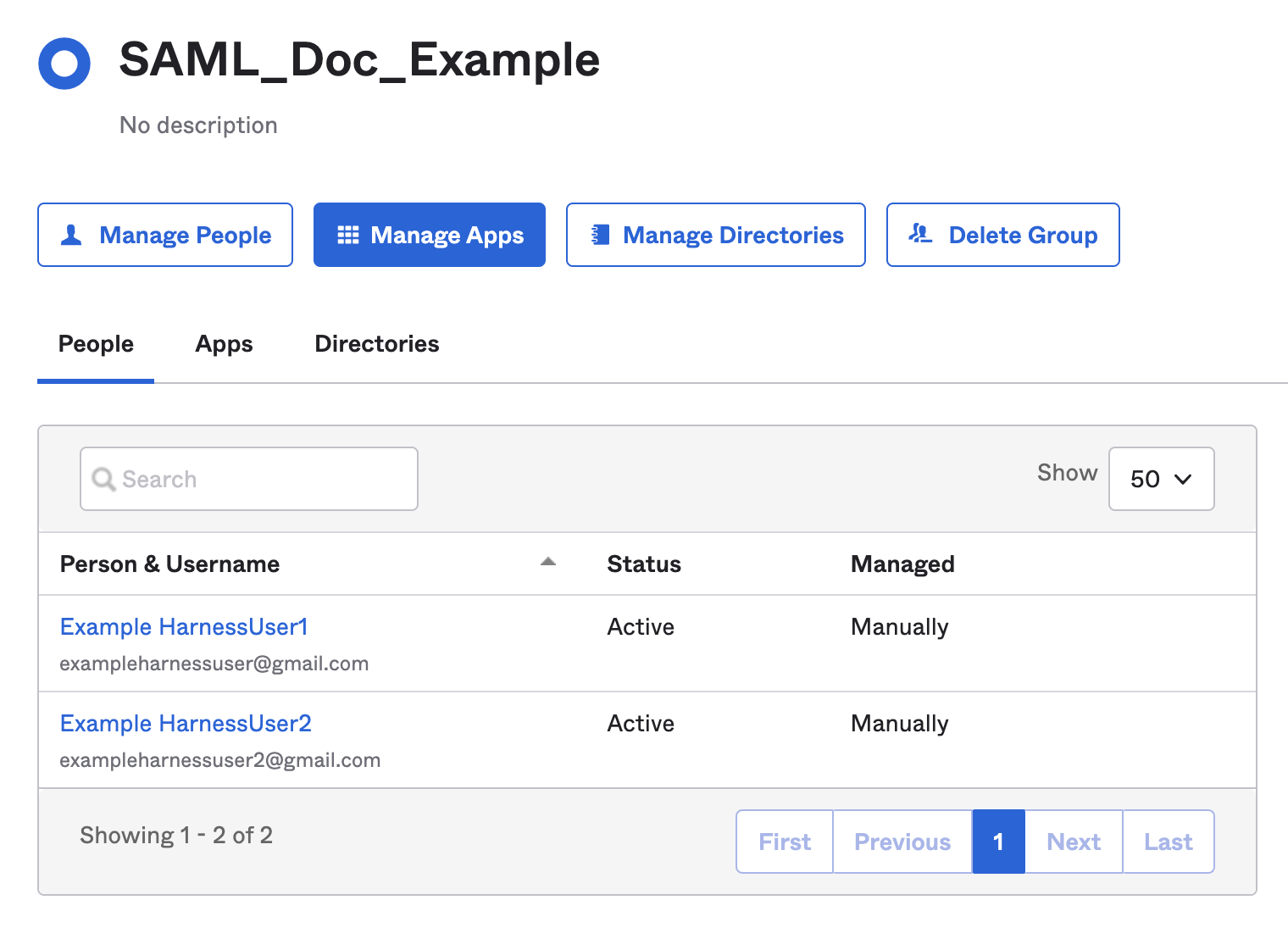This screenshot has height=950, width=1288.
Task: Jump to the Last page
Action: (1168, 842)
